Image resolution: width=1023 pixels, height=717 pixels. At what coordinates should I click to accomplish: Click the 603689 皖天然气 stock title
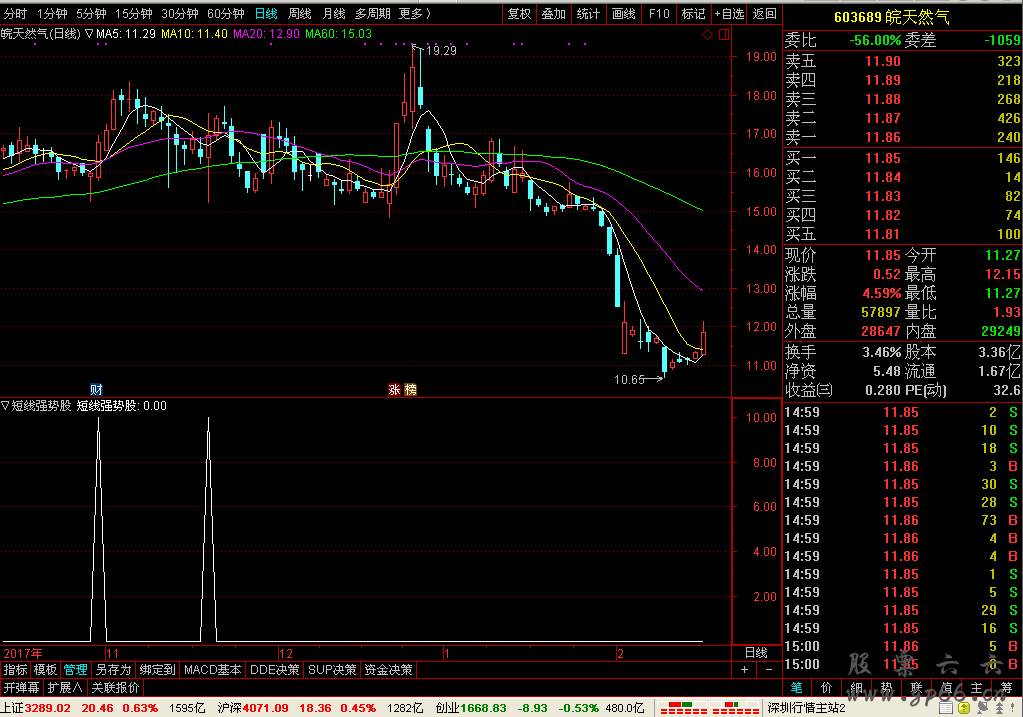tap(892, 17)
